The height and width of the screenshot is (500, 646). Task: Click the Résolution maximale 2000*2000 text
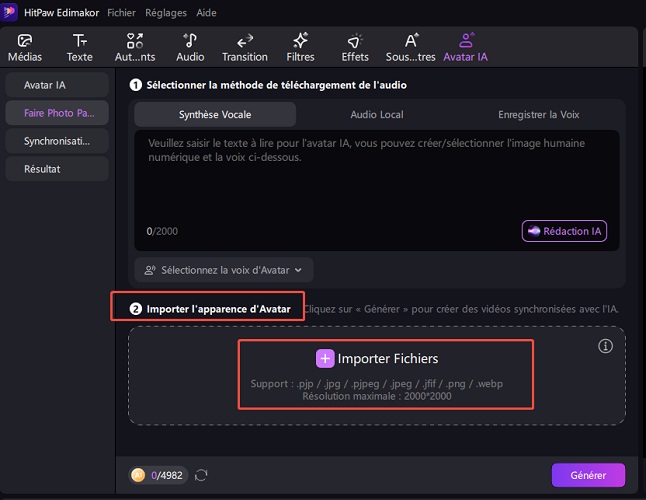click(x=377, y=396)
